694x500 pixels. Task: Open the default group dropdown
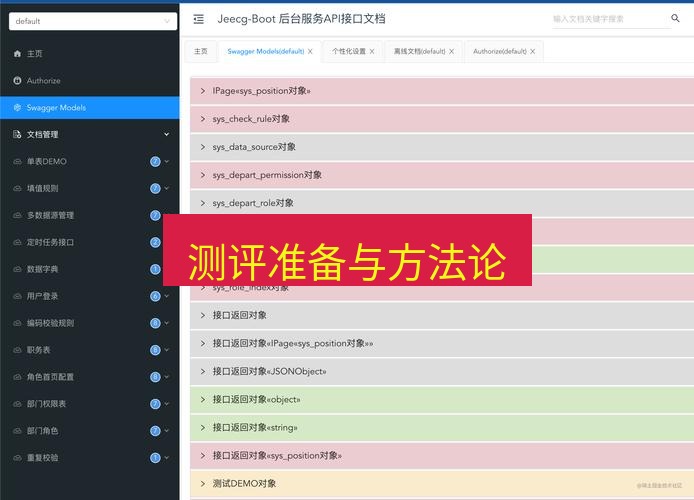pos(93,21)
